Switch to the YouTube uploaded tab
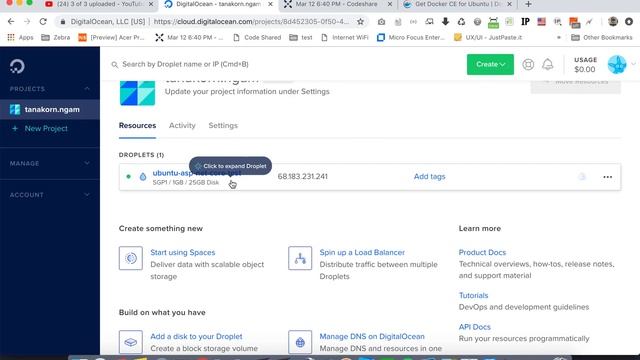Viewport: 640px width, 360px height. (99, 4)
